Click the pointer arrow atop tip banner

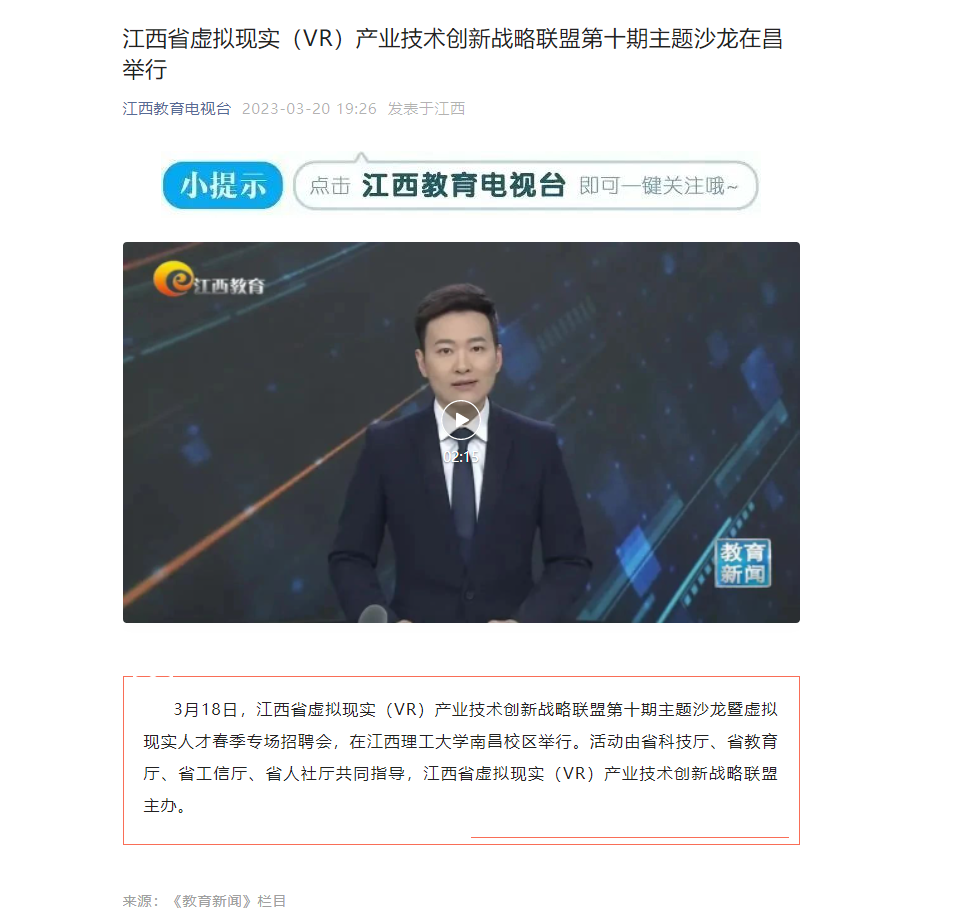pyautogui.click(x=361, y=157)
